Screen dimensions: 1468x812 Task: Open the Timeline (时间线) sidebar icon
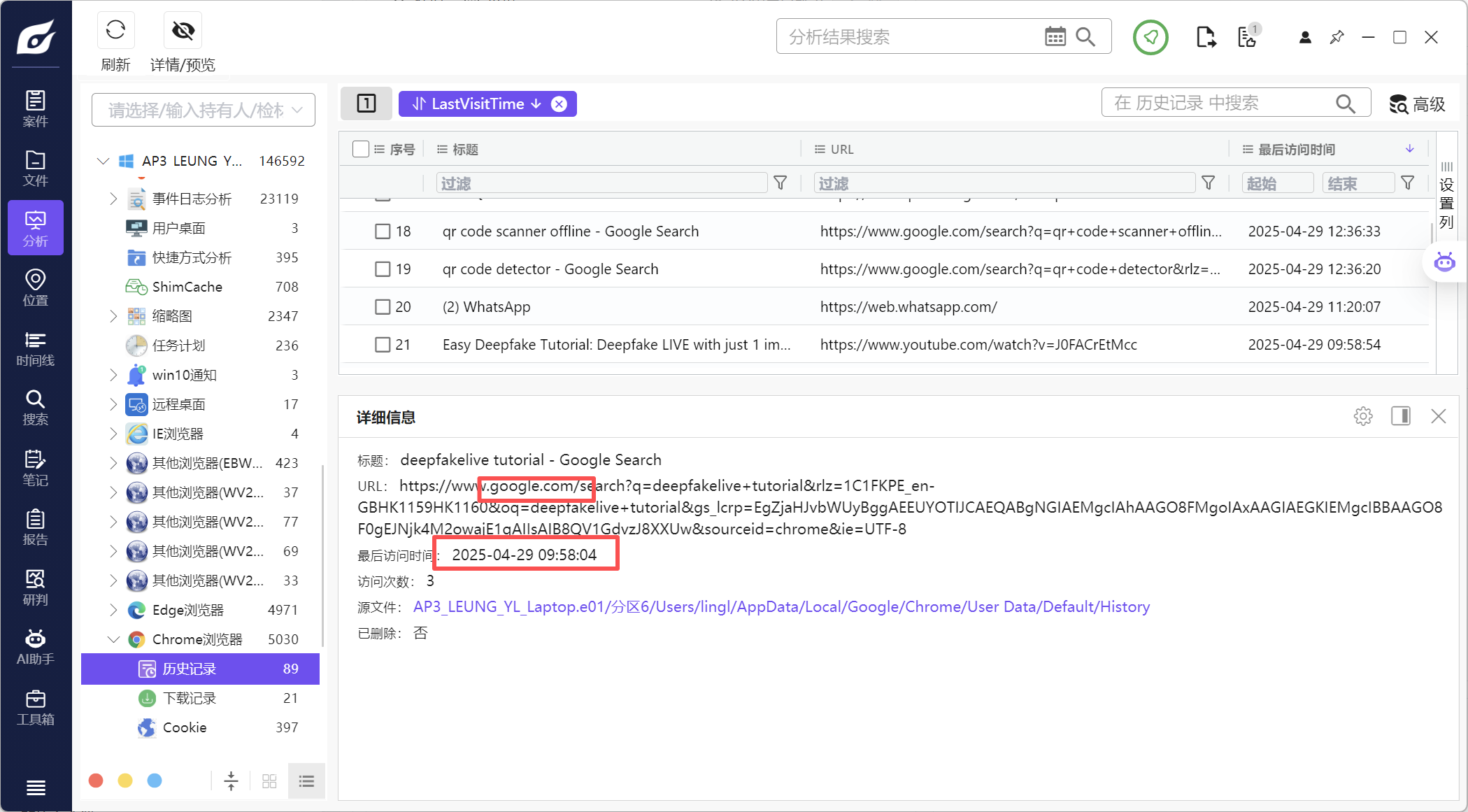[35, 348]
